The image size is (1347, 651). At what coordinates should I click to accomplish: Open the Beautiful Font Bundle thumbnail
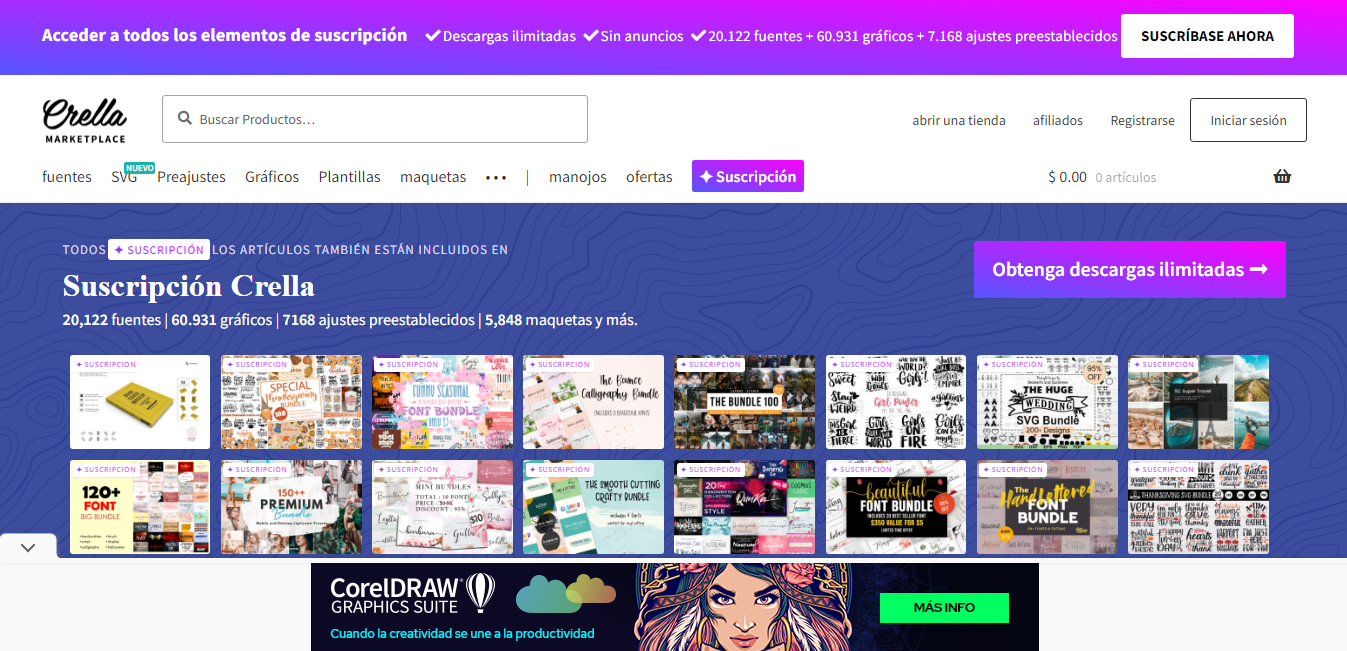[x=896, y=507]
